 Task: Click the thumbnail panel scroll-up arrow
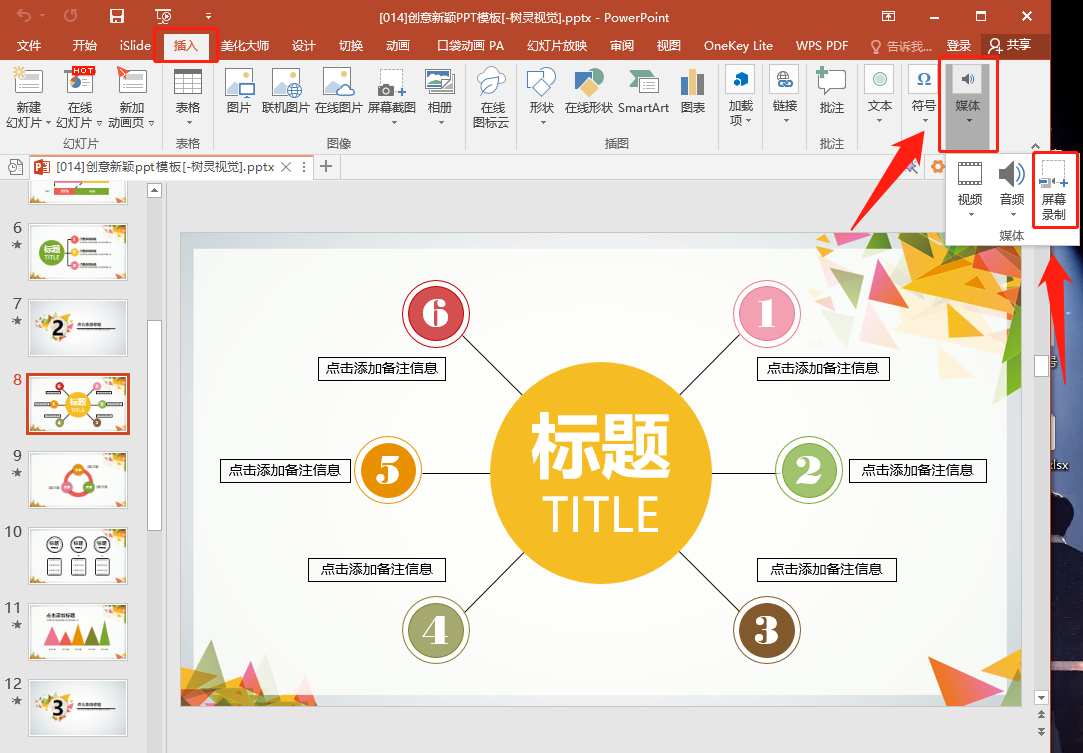155,190
